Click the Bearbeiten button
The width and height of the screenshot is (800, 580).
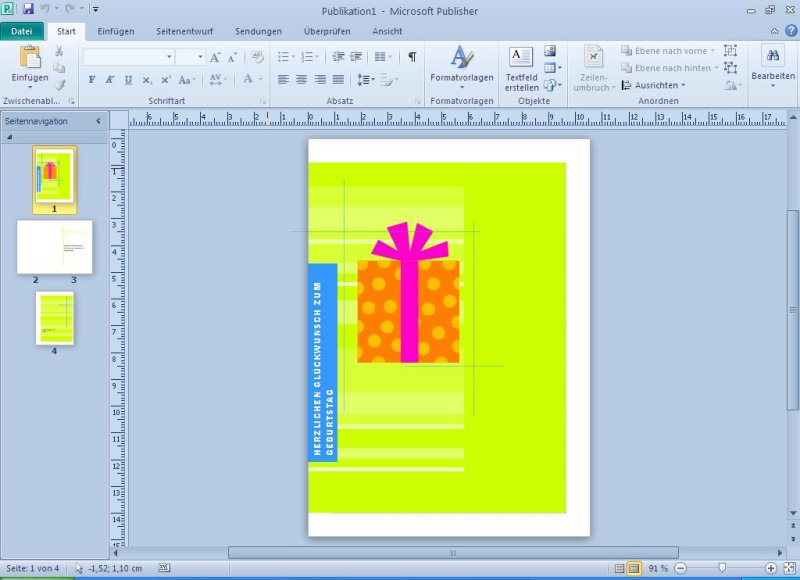[x=773, y=66]
